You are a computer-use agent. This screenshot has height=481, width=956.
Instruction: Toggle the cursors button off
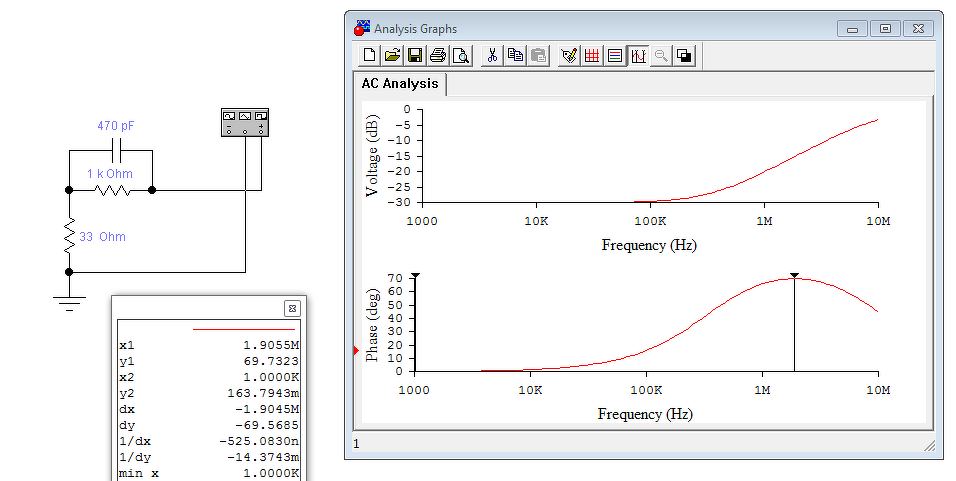[638, 55]
